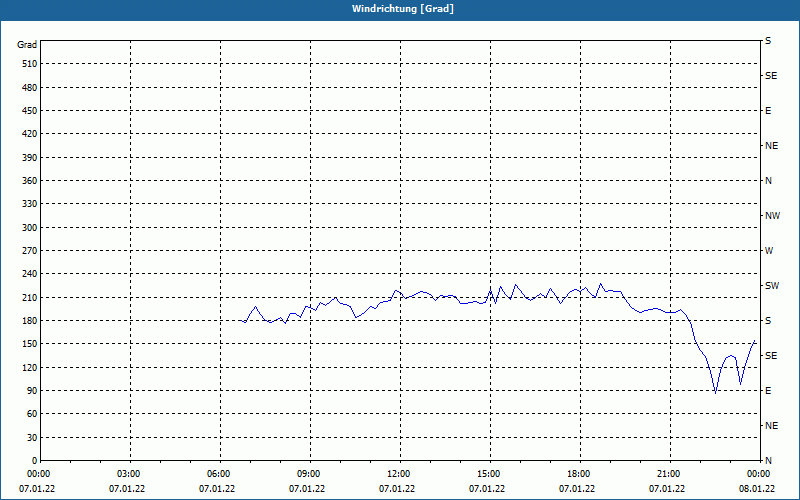Image resolution: width=800 pixels, height=500 pixels.
Task: Select the NW compass direction label
Action: 772,216
